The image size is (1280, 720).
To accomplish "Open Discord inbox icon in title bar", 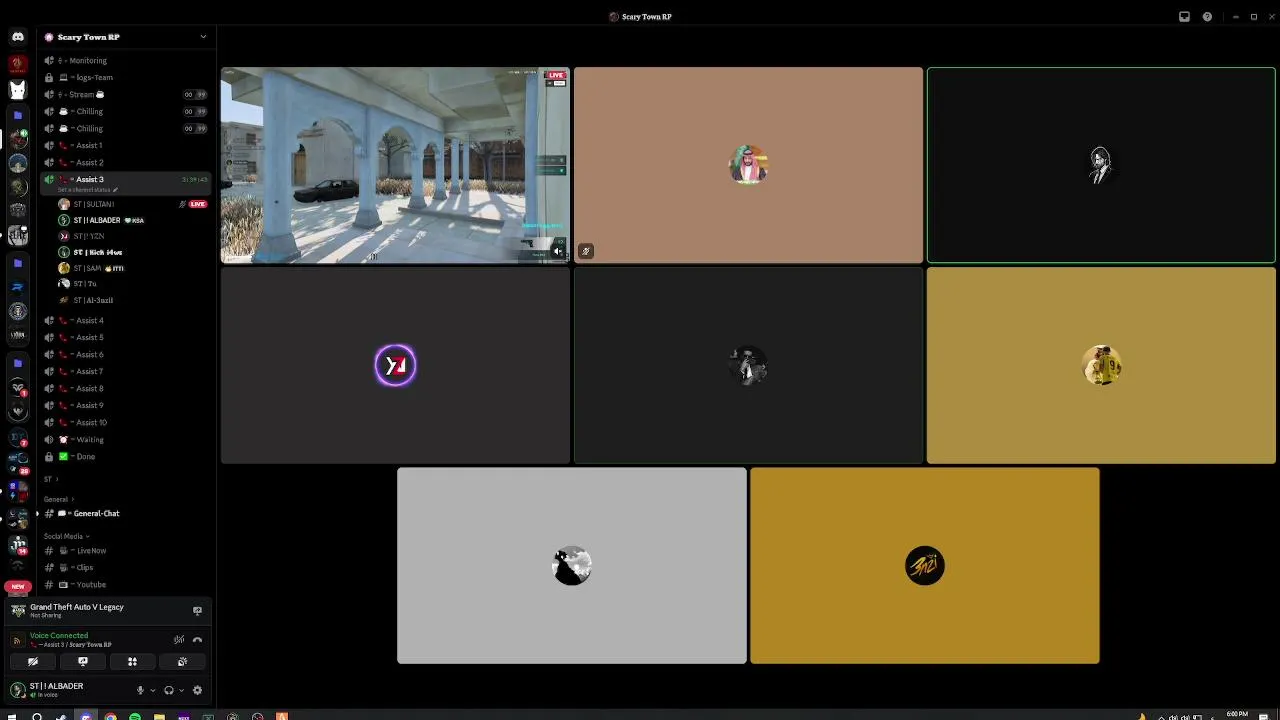I will (x=1184, y=16).
